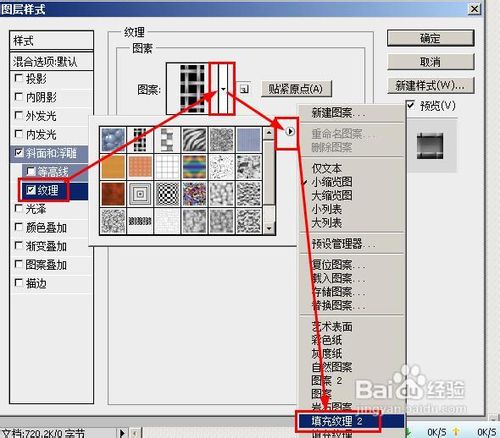The width and height of the screenshot is (500, 438).
Task: Click the pattern picker scroll down arrow
Action: pos(269,228)
